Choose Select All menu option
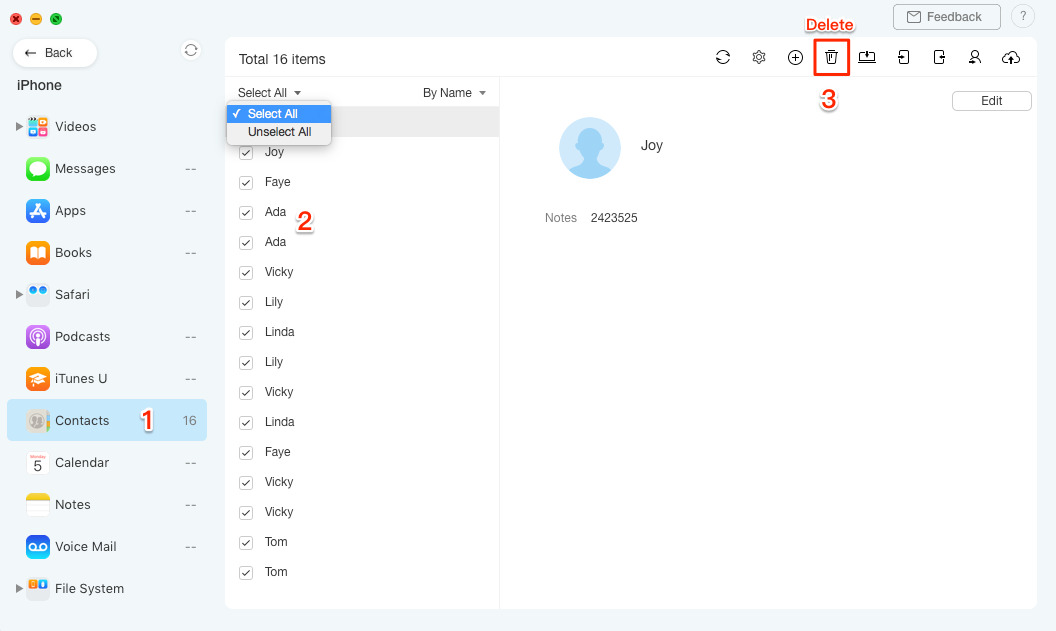 click(279, 114)
